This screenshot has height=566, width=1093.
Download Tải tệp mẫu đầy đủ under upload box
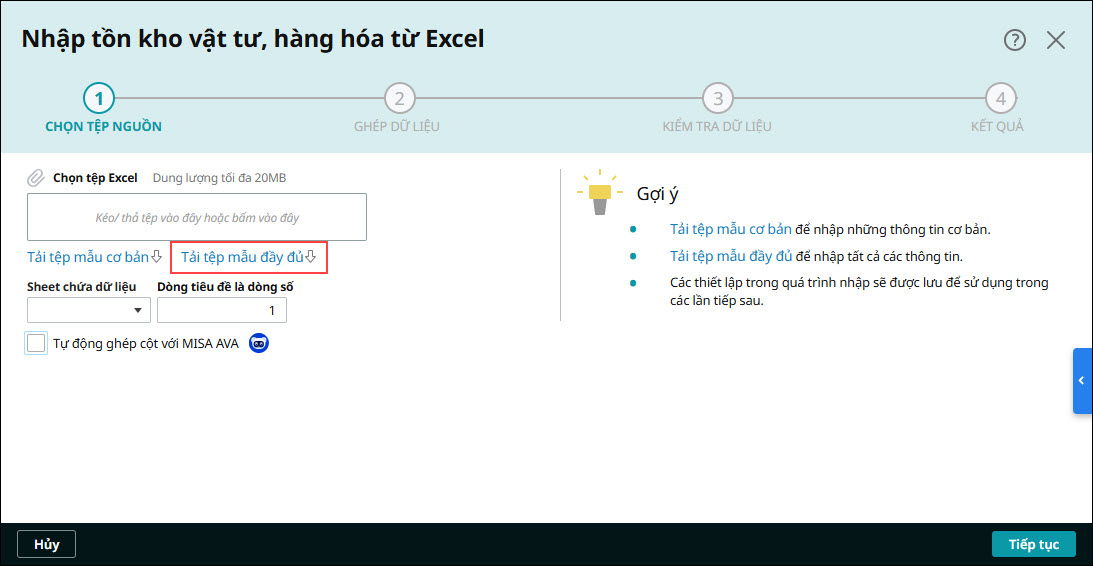[x=249, y=257]
